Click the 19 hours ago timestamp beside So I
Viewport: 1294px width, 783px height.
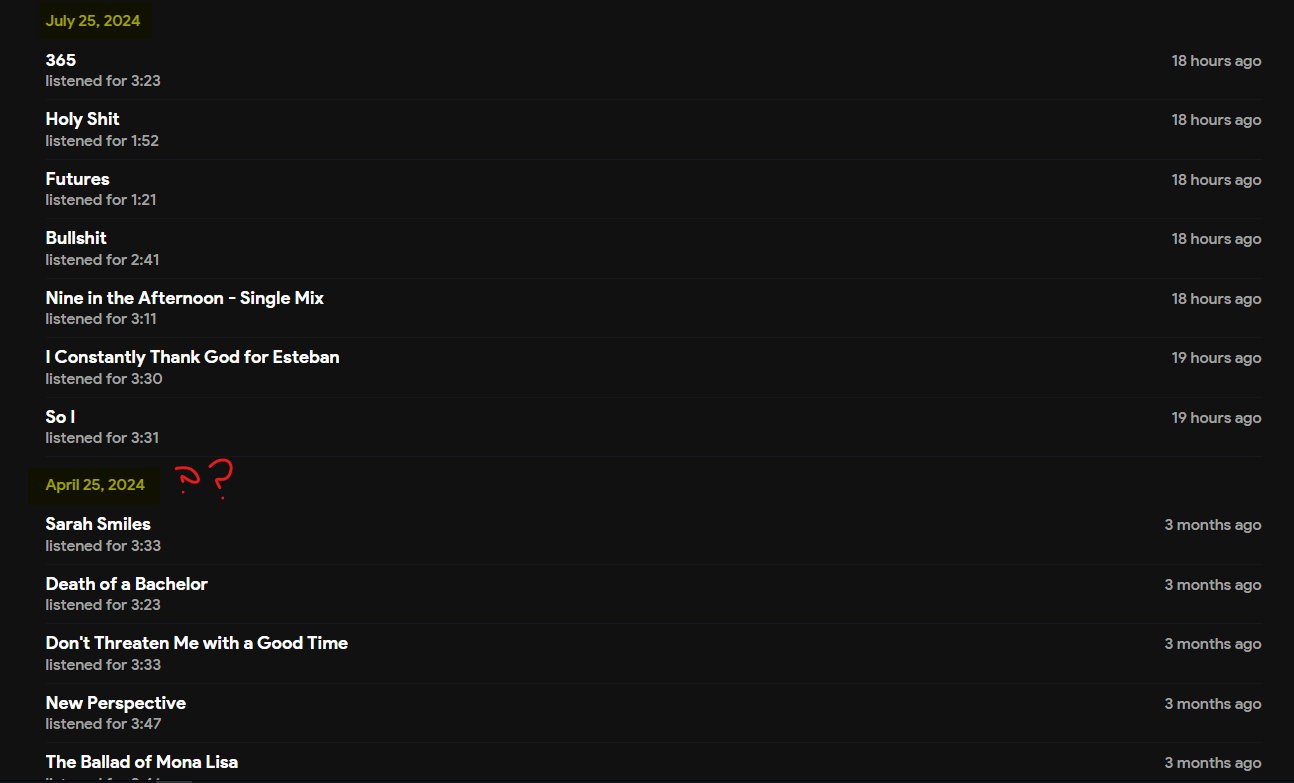click(1216, 418)
